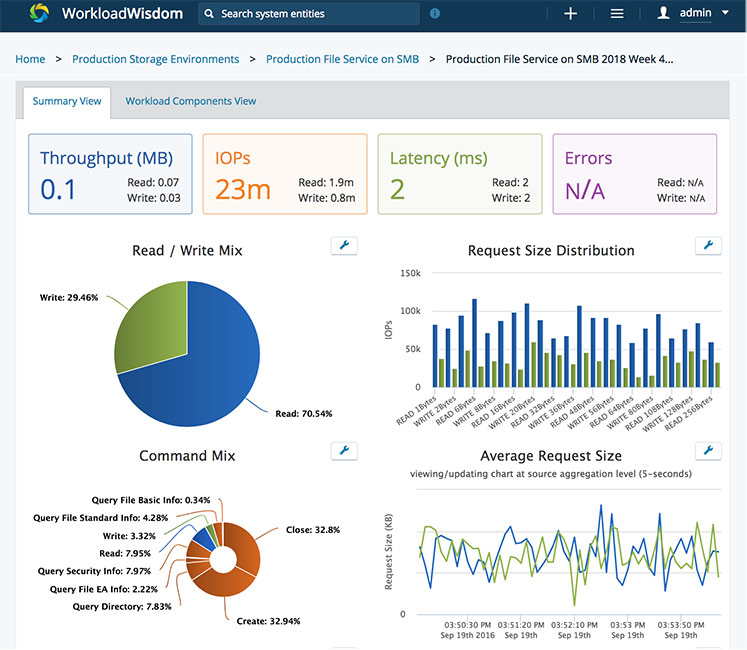This screenshot has width=747, height=650.
Task: Open Average Request Size wrench settings
Action: pos(708,451)
